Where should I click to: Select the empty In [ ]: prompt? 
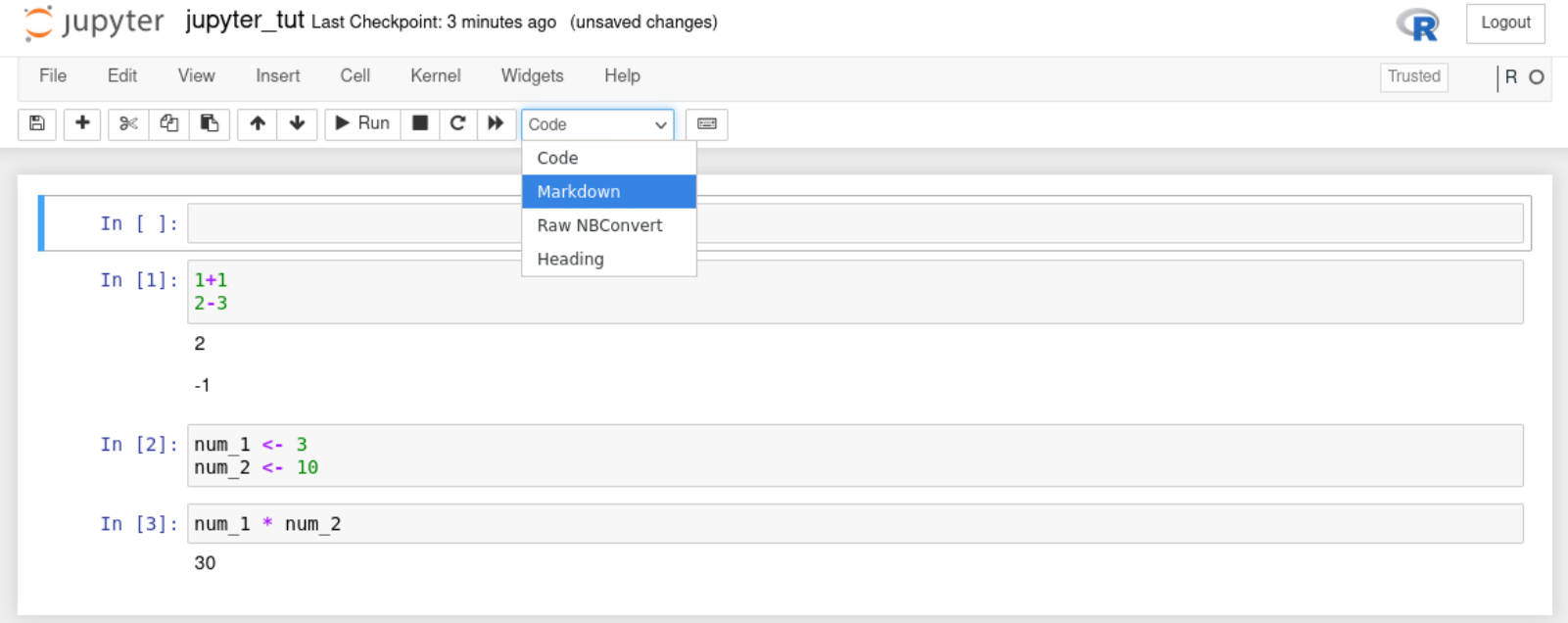click(139, 223)
